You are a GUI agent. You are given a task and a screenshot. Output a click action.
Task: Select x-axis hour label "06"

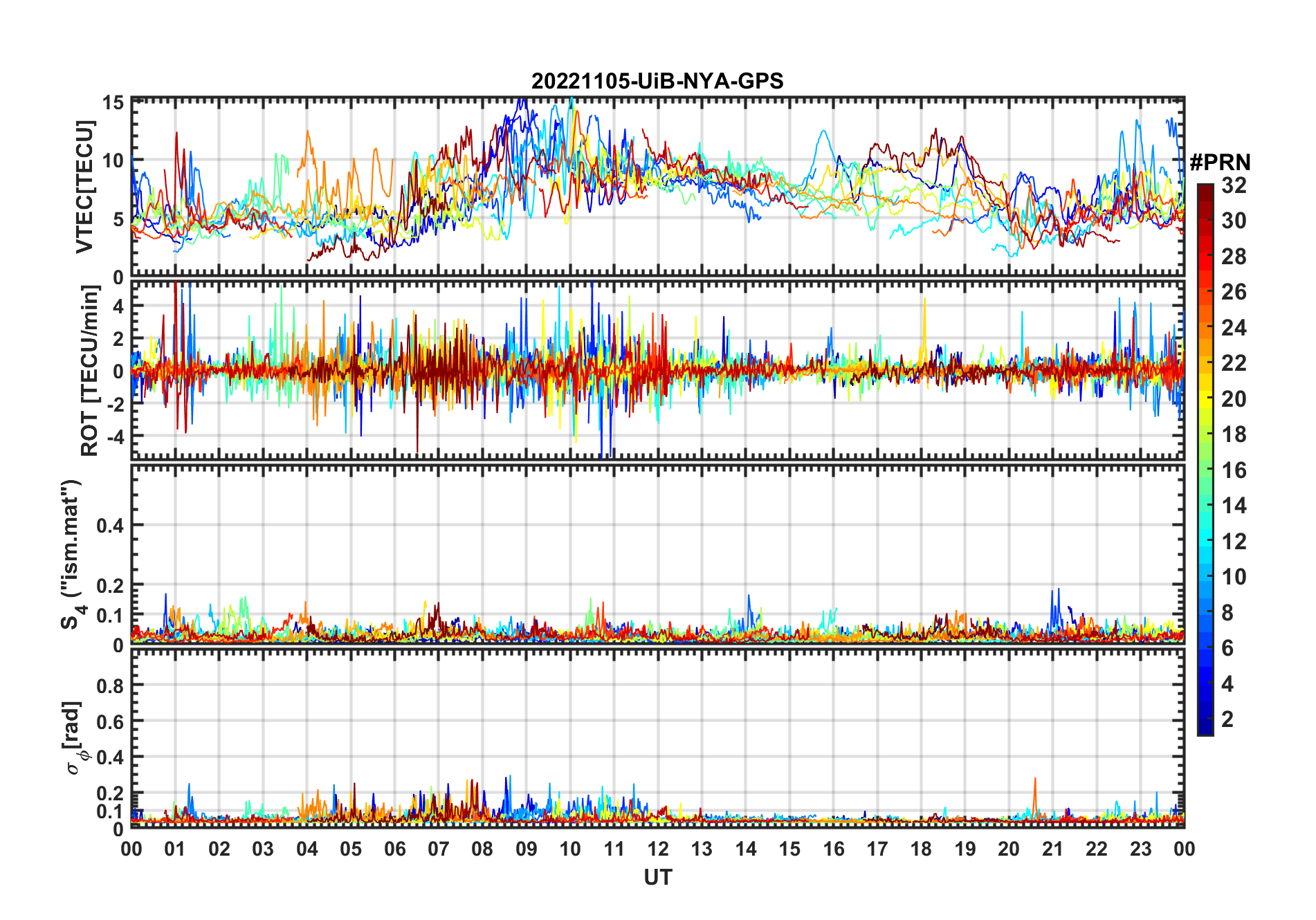tap(395, 849)
